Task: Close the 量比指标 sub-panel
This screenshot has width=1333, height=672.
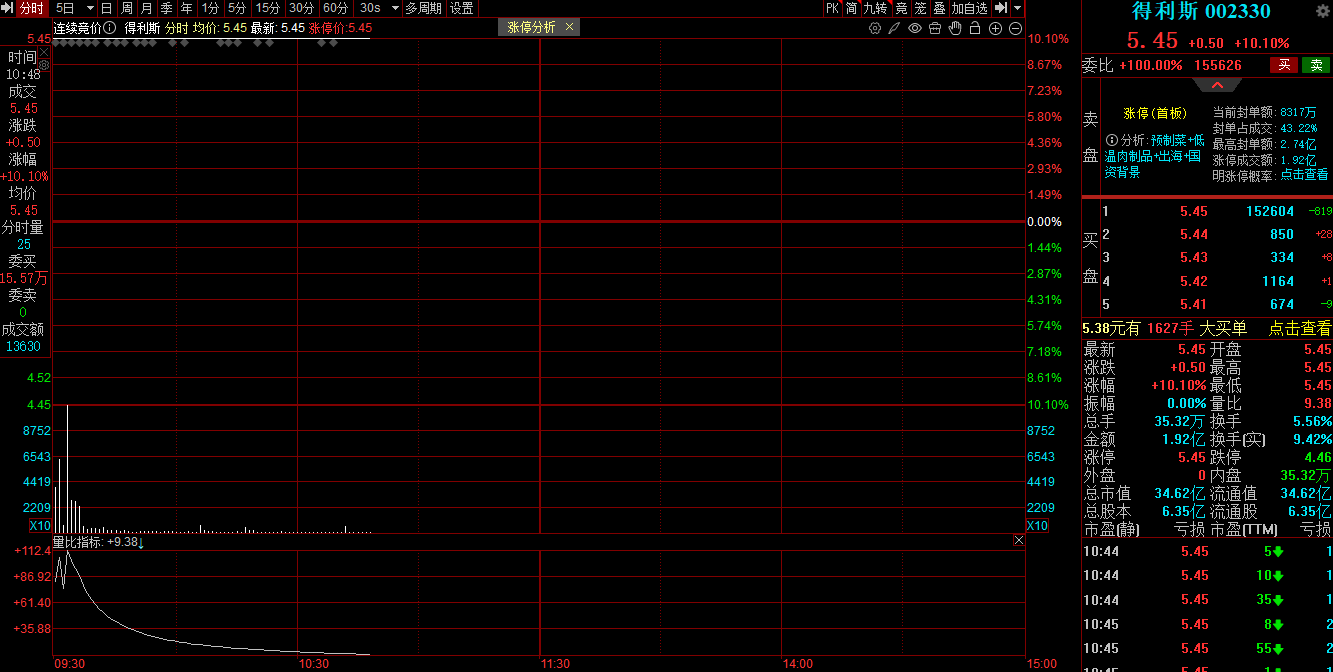Action: tap(1018, 541)
